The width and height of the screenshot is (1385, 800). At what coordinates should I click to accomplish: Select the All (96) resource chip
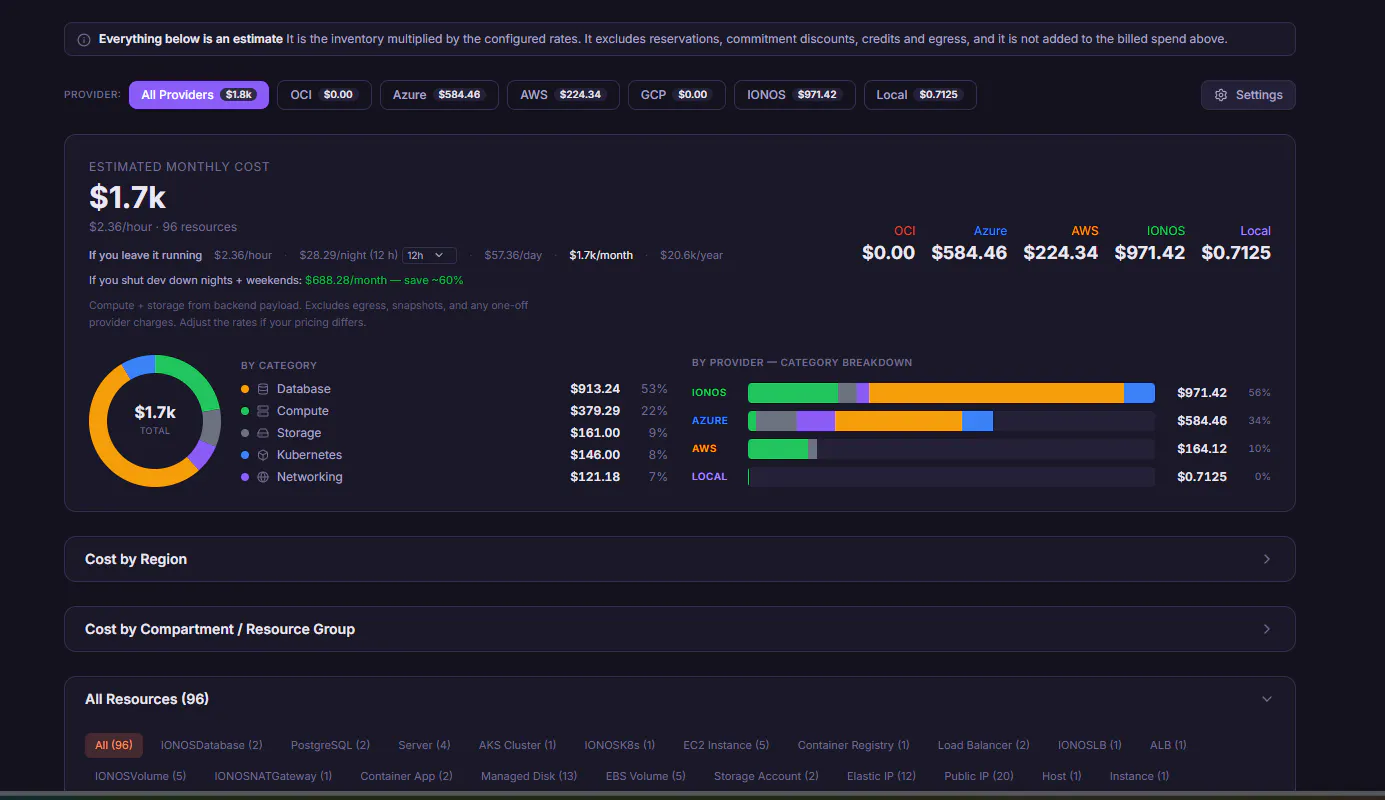pos(114,745)
